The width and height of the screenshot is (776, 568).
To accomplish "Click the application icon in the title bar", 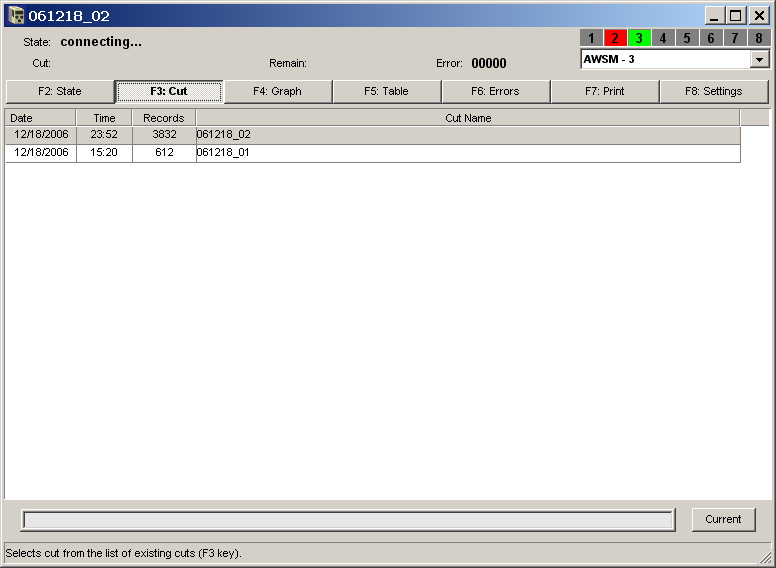I will (16, 16).
